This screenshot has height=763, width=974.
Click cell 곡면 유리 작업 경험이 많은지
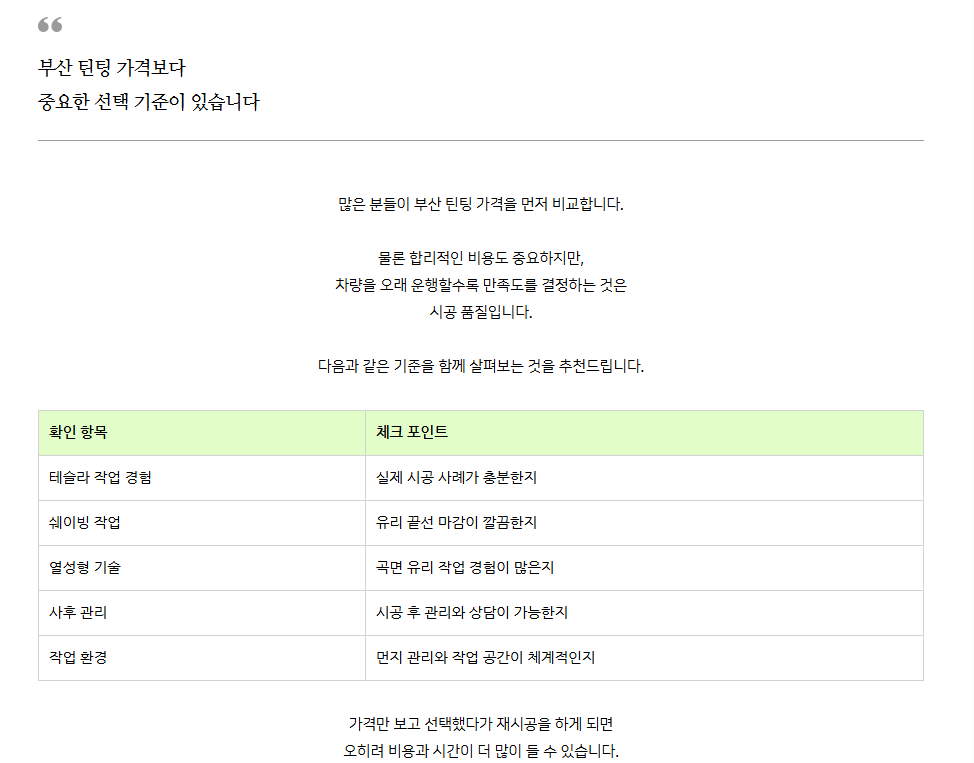coord(644,568)
